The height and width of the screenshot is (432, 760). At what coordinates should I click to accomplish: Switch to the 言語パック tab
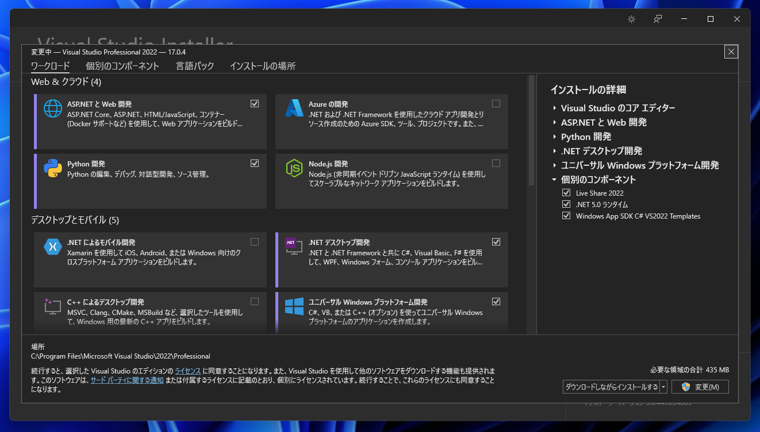click(195, 66)
